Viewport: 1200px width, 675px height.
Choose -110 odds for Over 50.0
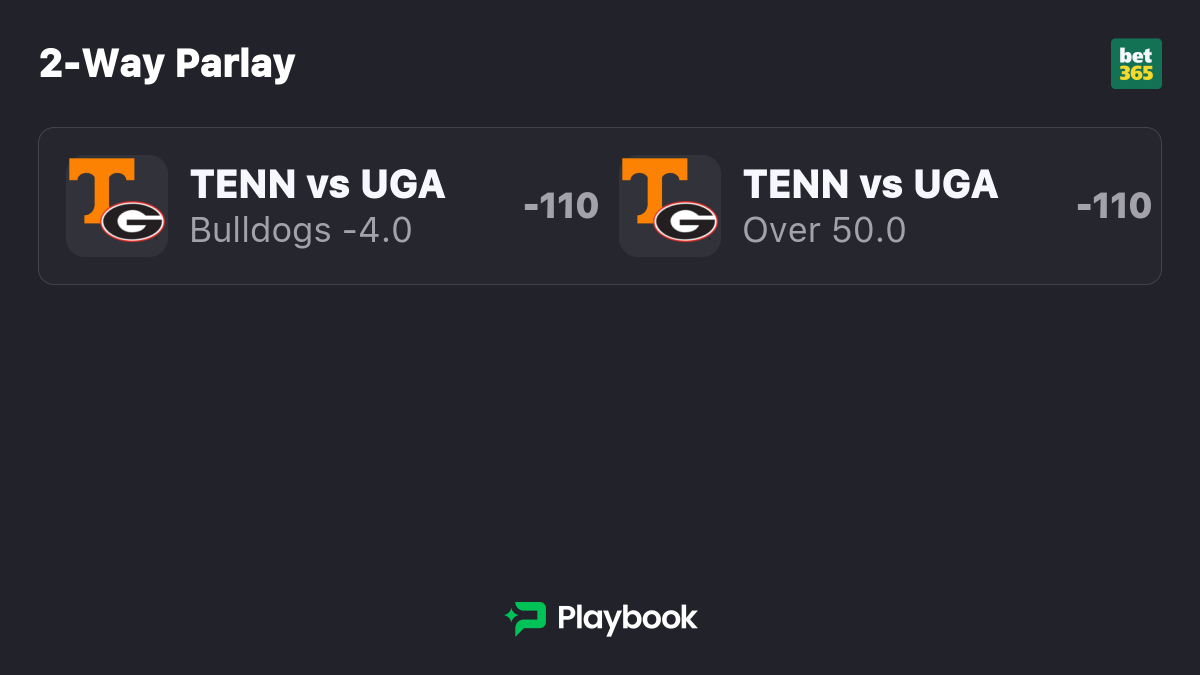click(x=1114, y=206)
